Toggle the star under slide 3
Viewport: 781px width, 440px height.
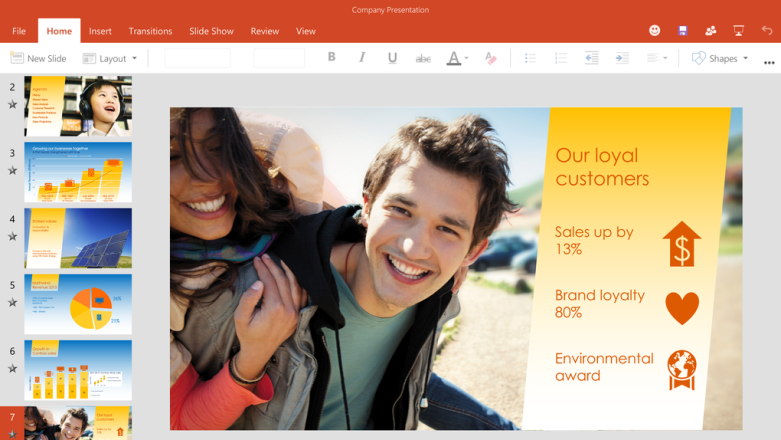point(12,171)
